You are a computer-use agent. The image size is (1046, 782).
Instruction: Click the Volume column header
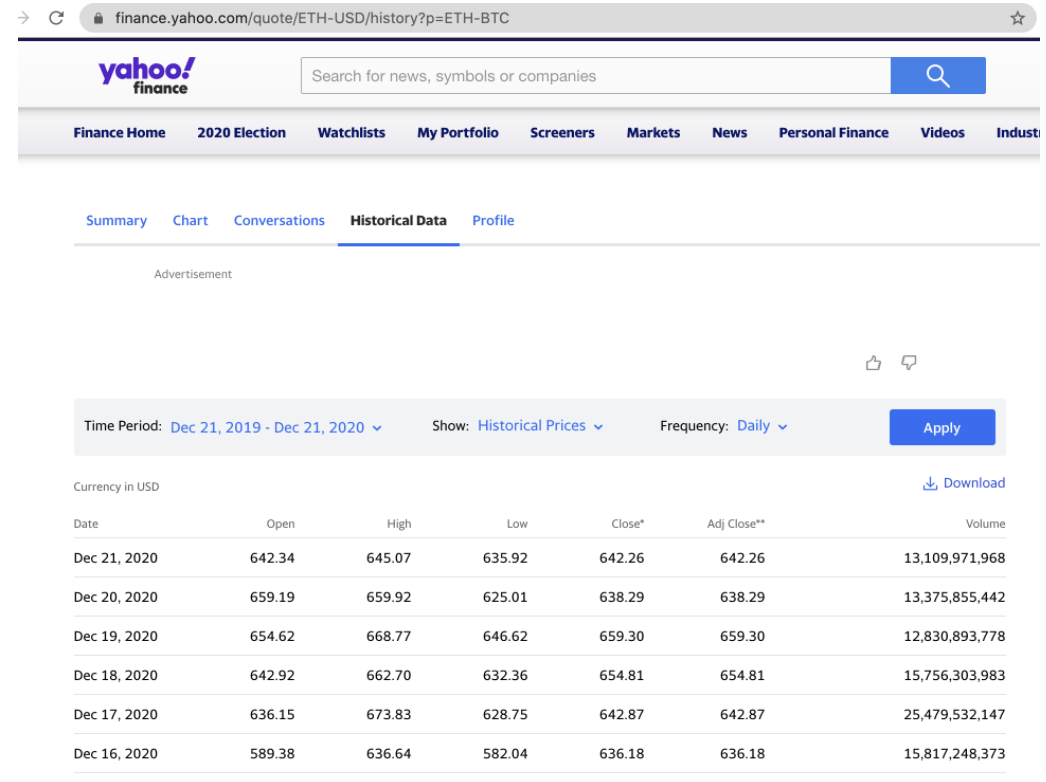point(985,524)
